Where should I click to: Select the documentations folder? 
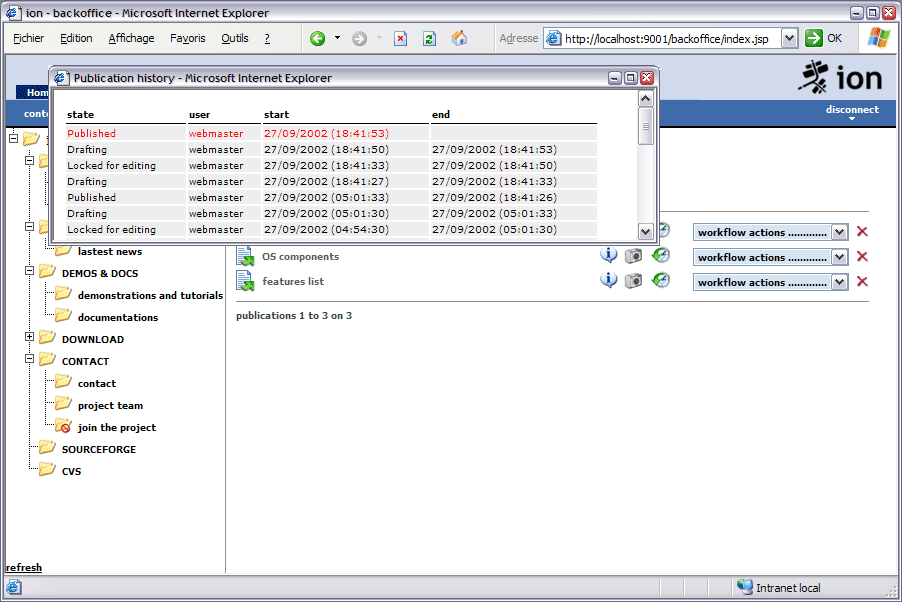pos(118,318)
